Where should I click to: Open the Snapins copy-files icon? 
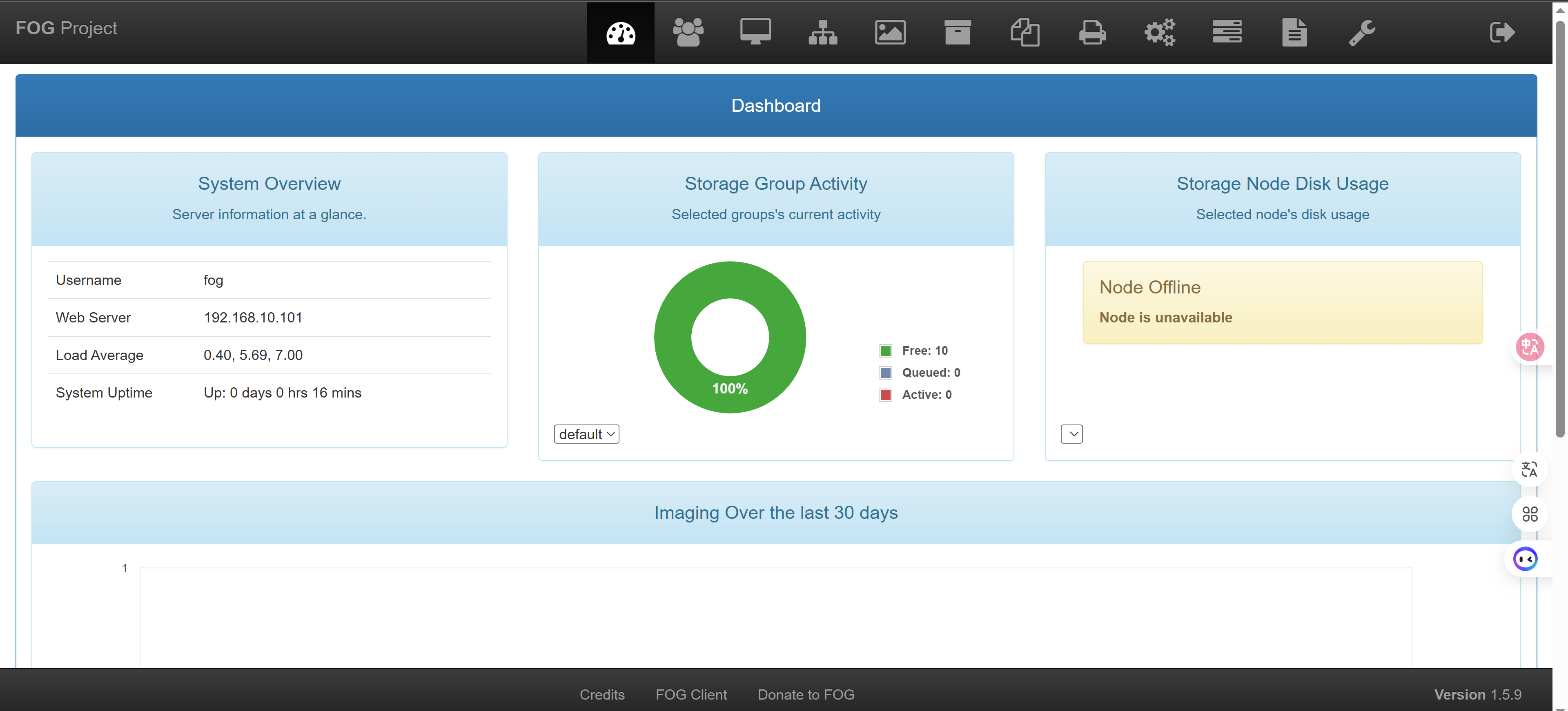[x=1025, y=32]
